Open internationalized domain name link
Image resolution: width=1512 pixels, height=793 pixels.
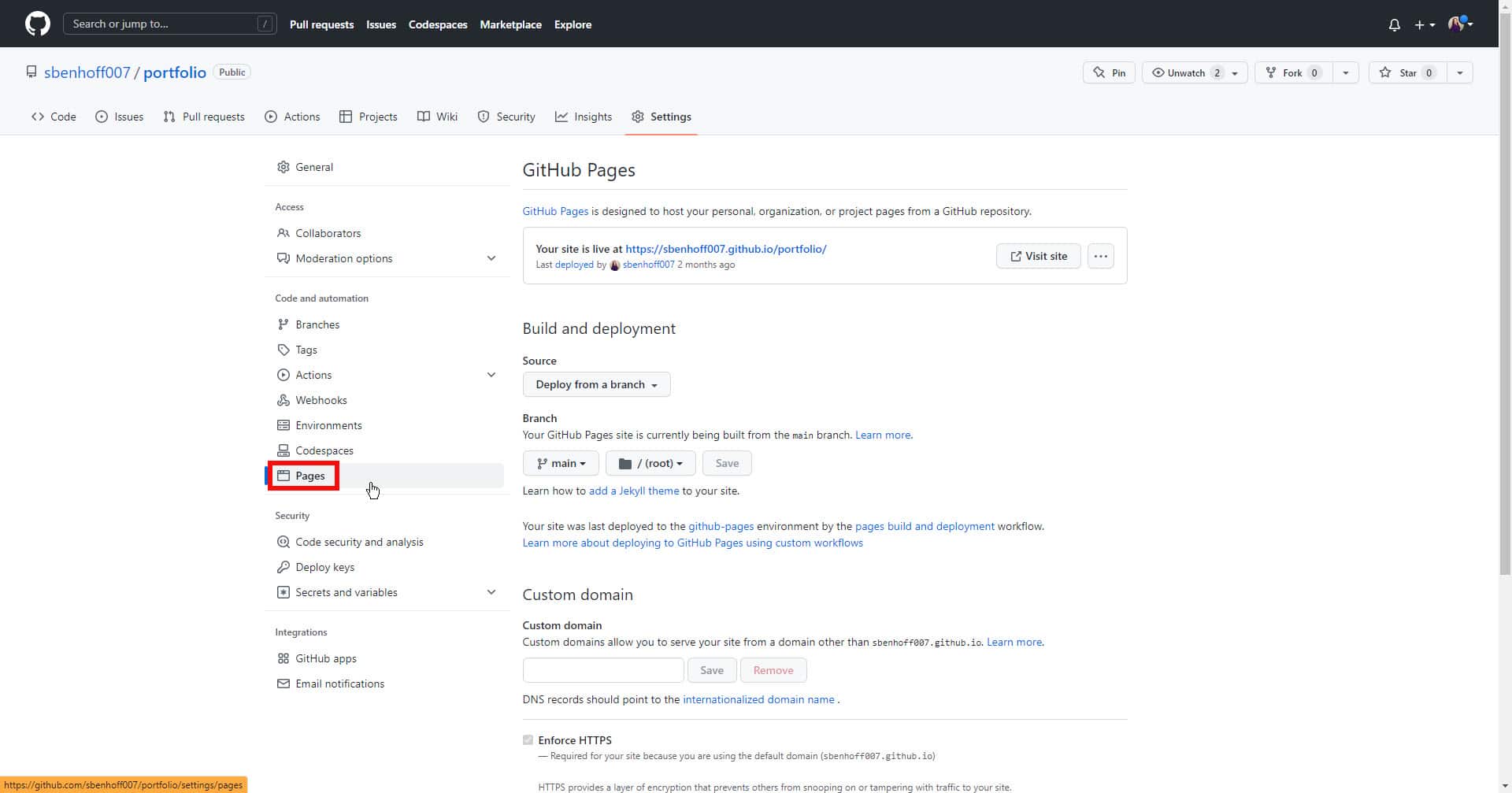click(758, 699)
